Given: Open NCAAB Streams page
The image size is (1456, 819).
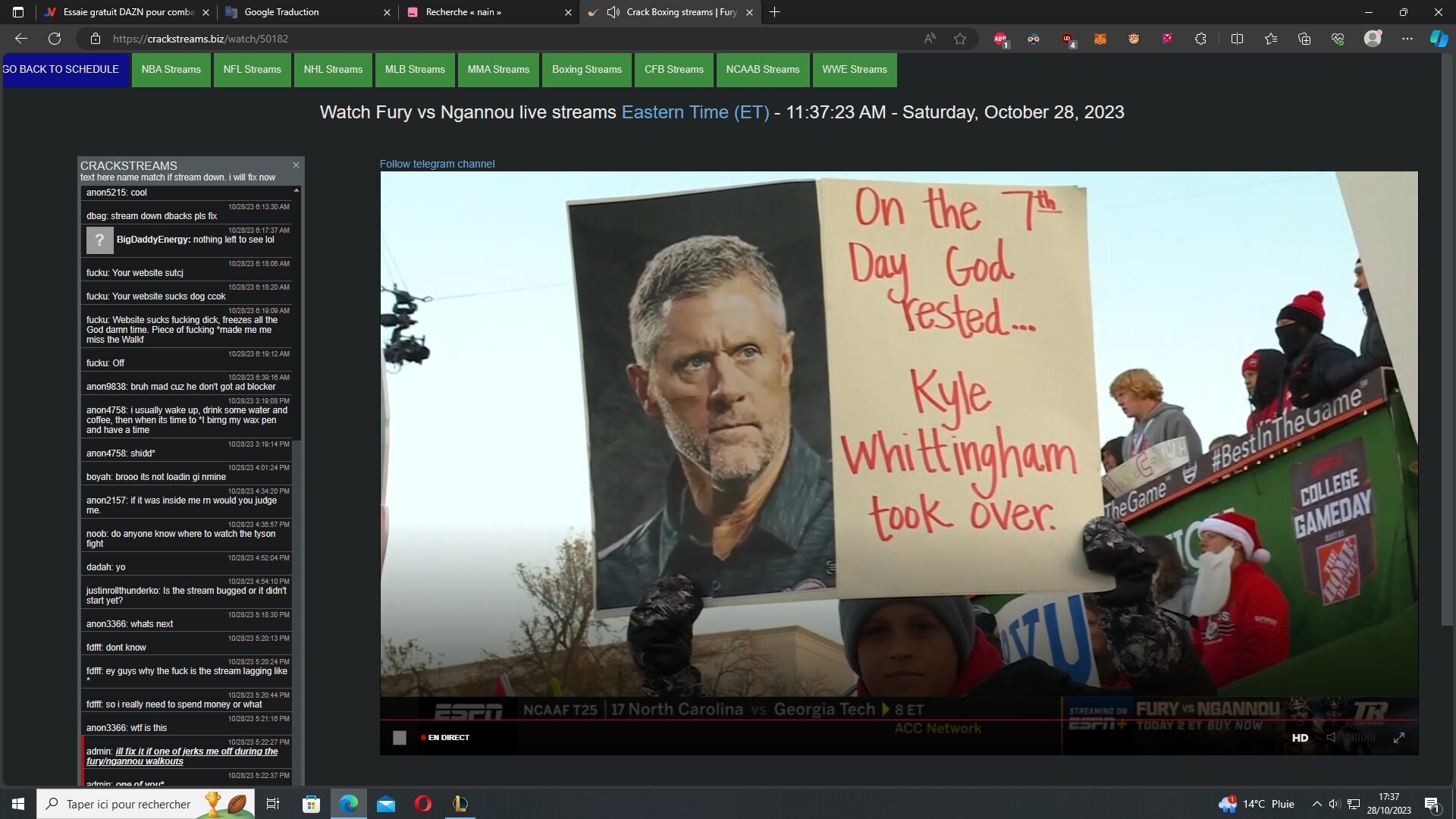Looking at the screenshot, I should click(x=763, y=69).
